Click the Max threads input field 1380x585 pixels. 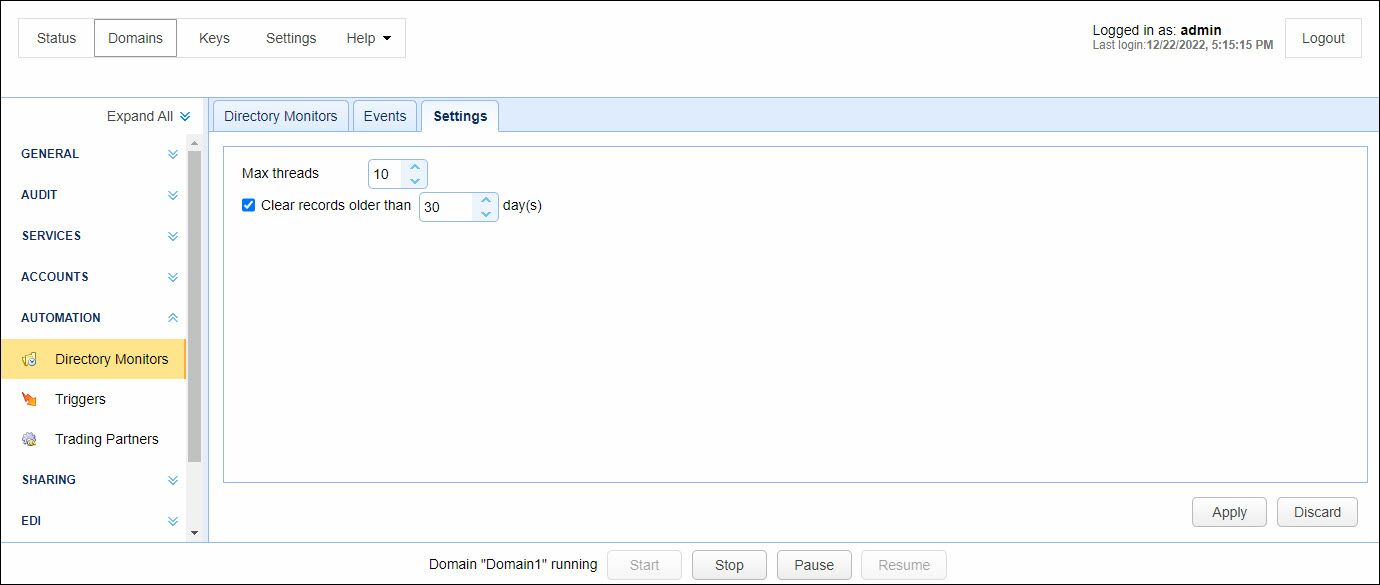[x=386, y=174]
